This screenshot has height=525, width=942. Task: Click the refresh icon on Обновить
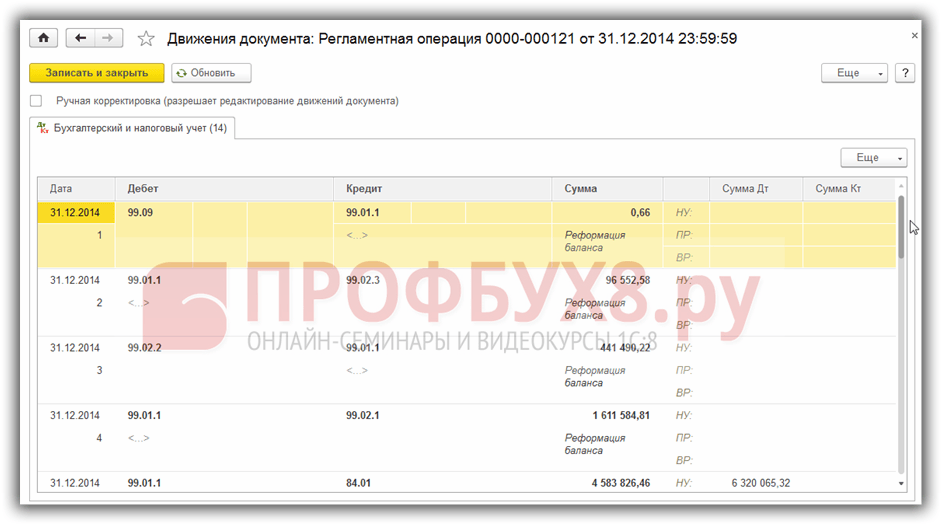click(181, 73)
